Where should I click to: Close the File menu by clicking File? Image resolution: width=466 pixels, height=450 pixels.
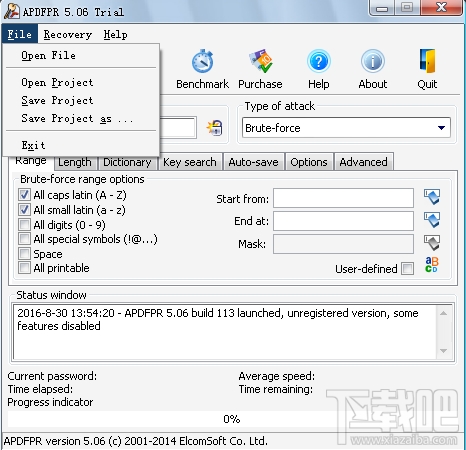coord(20,34)
